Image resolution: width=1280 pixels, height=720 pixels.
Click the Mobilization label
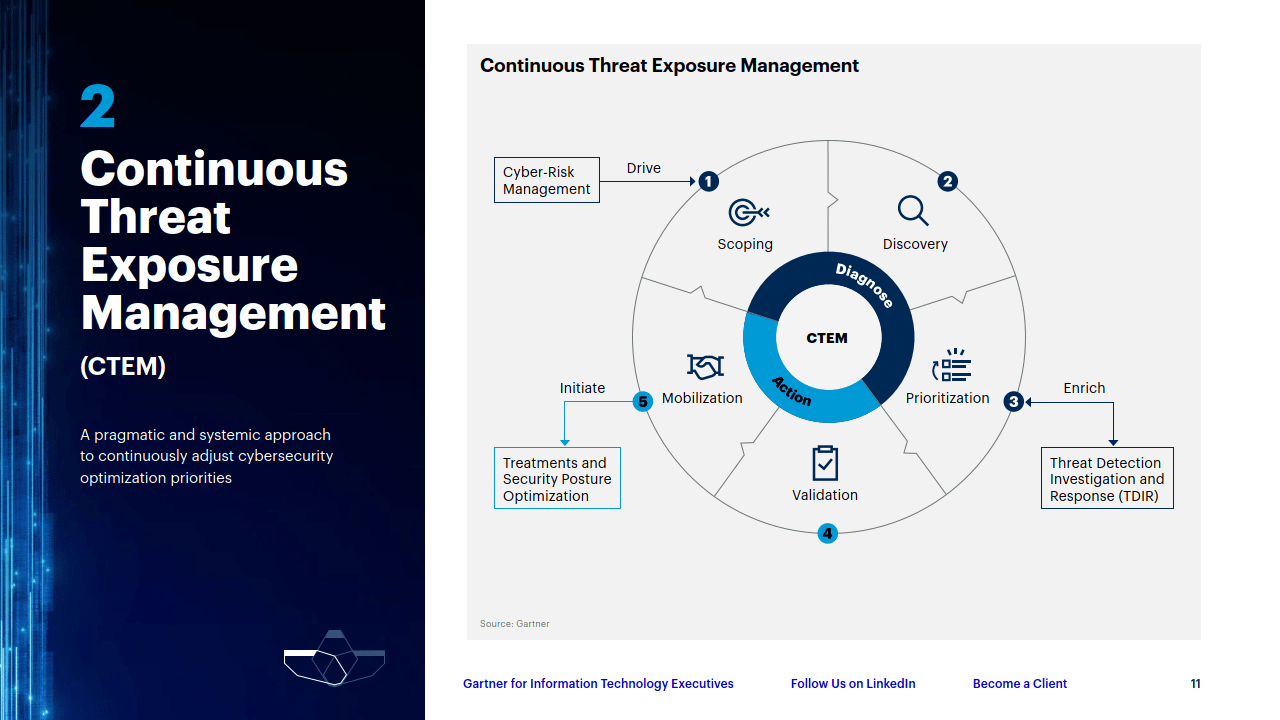click(x=702, y=398)
